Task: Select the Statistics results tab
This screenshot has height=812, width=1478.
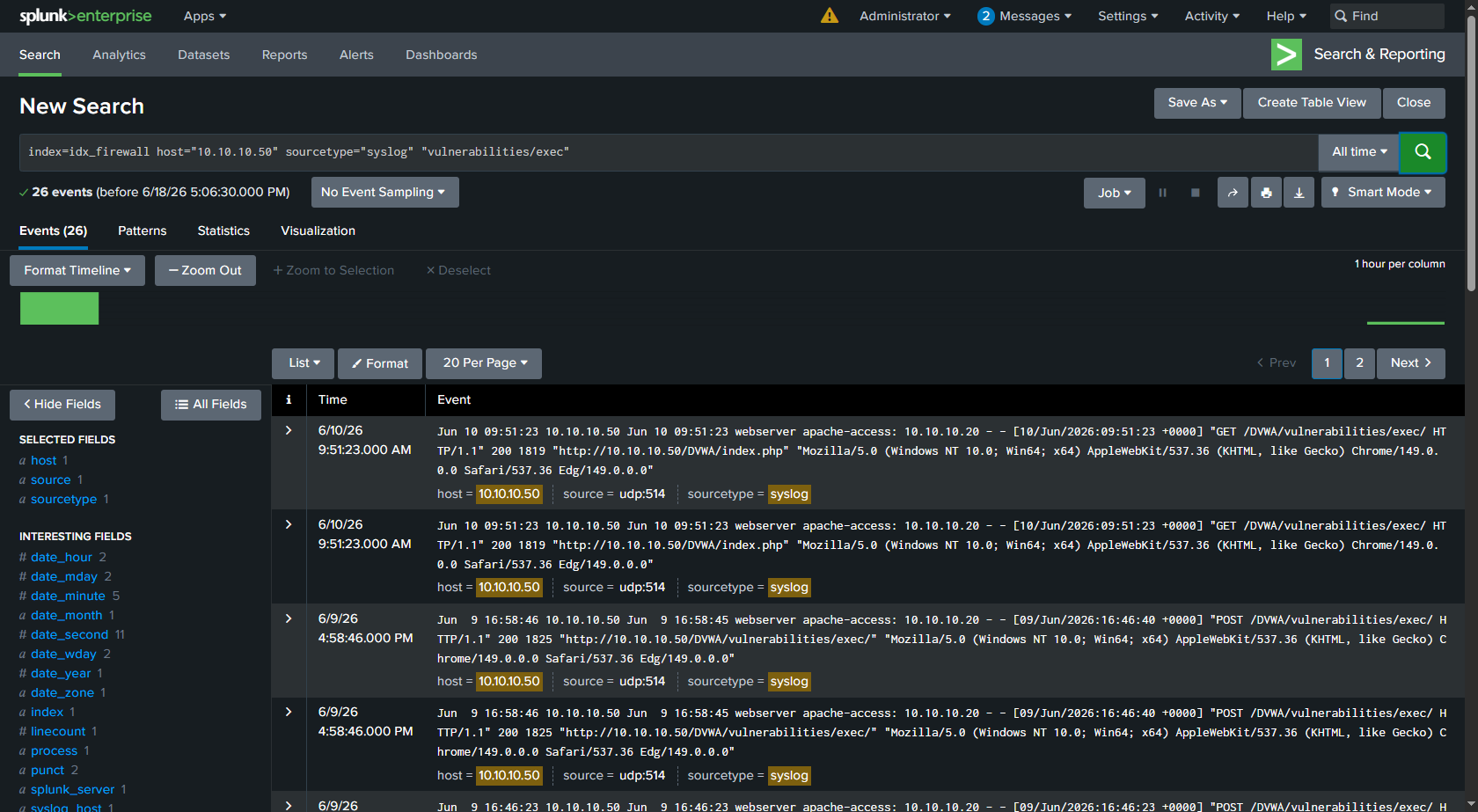Action: coord(223,230)
